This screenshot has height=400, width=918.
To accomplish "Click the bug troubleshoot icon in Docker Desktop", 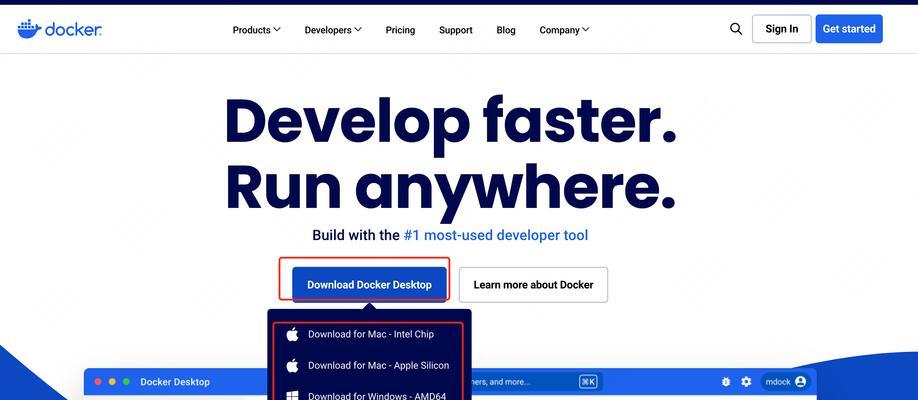I will click(x=726, y=382).
